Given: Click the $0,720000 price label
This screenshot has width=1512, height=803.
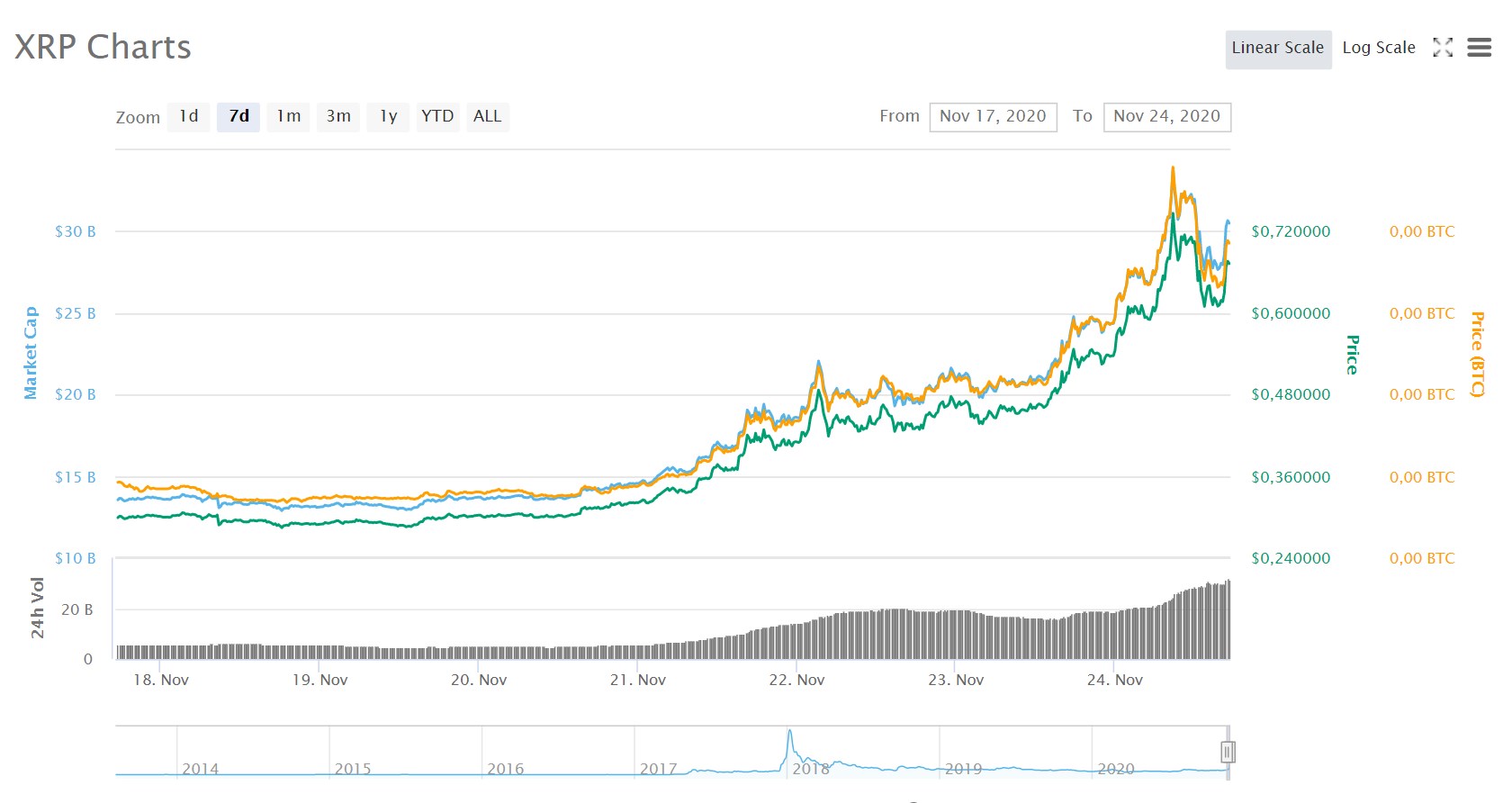Looking at the screenshot, I should [x=1291, y=231].
